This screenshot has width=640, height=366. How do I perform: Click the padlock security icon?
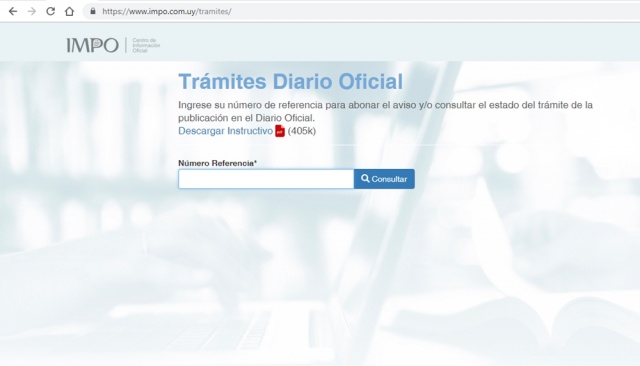[93, 11]
